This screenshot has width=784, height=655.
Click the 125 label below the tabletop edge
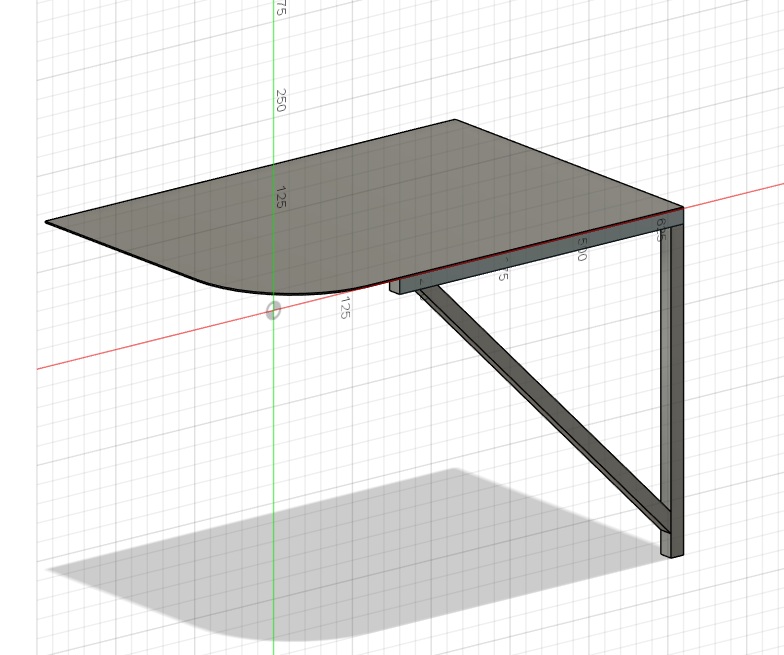click(x=344, y=307)
